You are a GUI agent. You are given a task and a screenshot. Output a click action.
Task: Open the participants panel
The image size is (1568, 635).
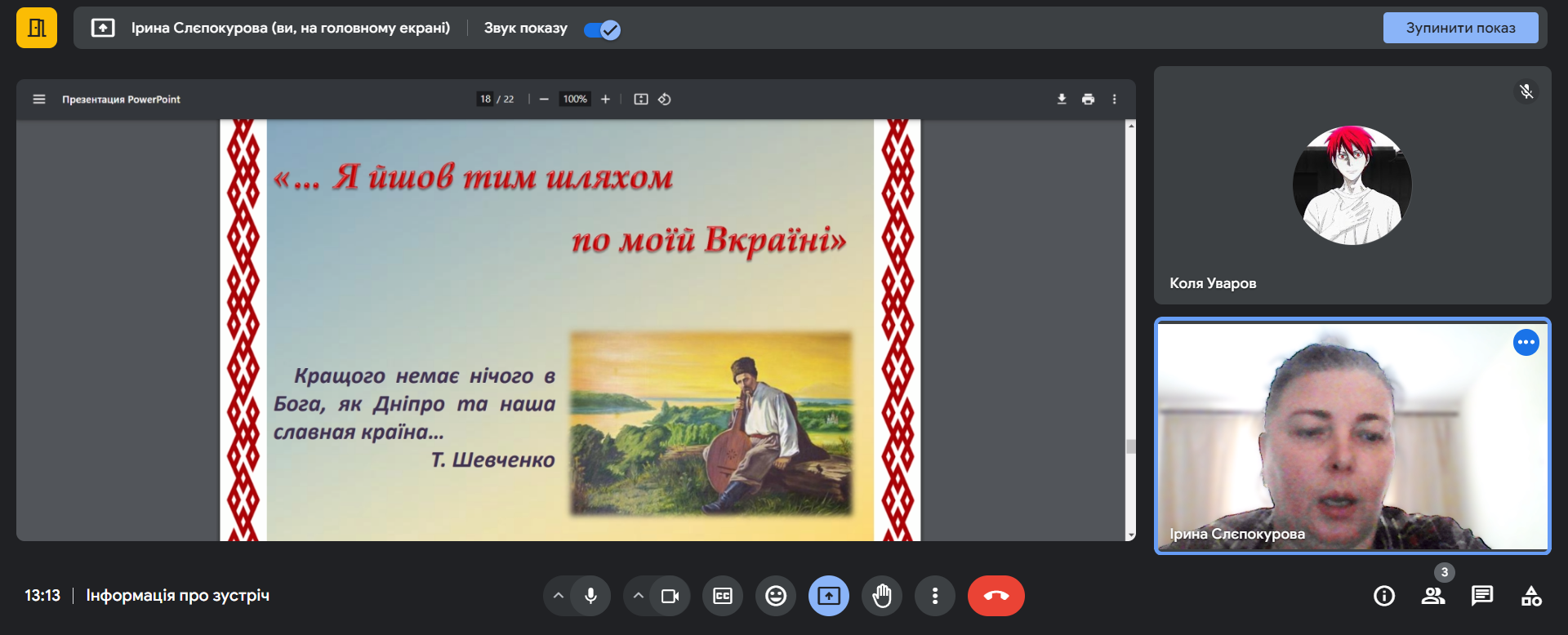(x=1432, y=596)
